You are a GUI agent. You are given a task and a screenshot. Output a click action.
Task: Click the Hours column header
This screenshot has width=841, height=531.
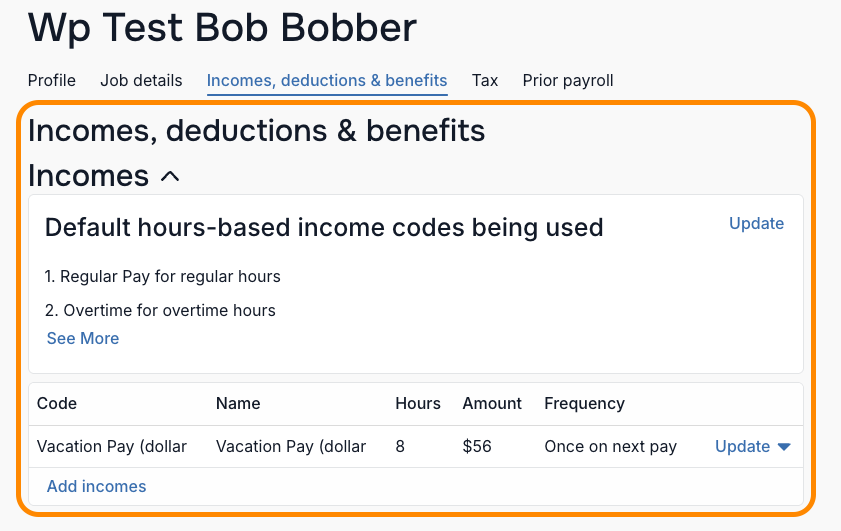pyautogui.click(x=418, y=403)
